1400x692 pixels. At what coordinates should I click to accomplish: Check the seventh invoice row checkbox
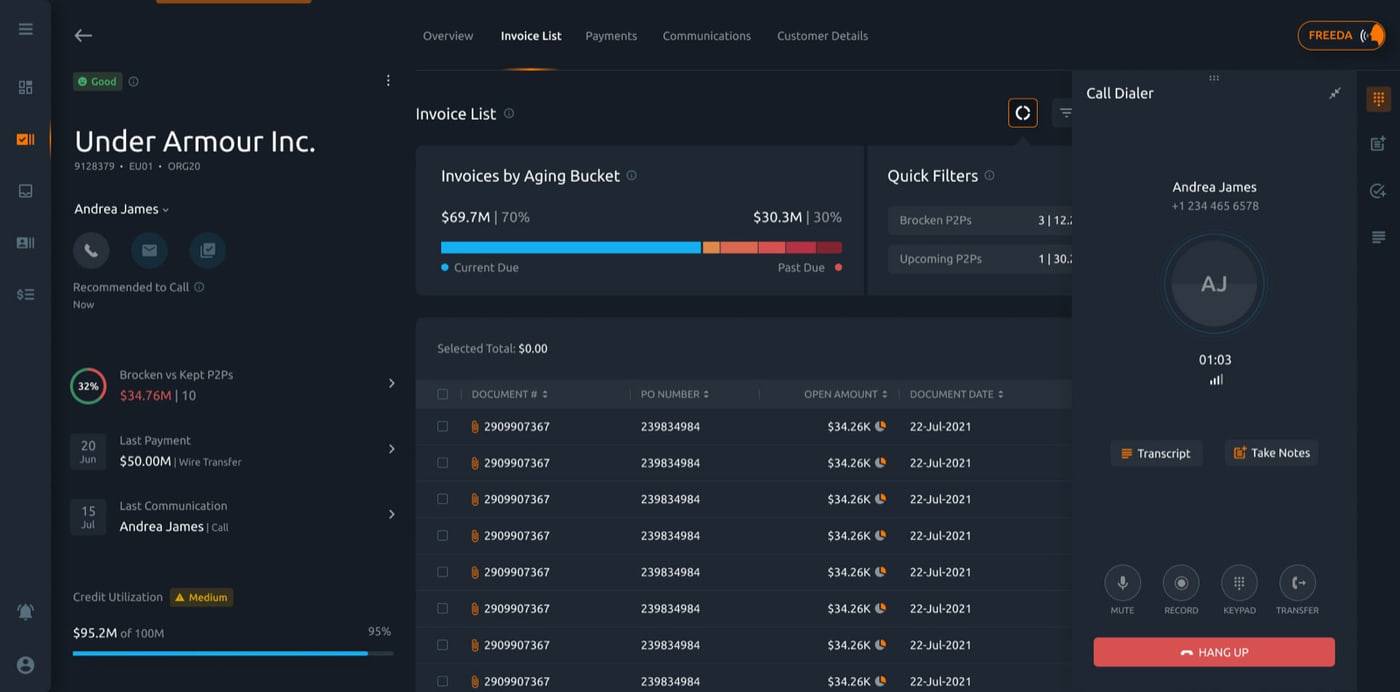[442, 645]
